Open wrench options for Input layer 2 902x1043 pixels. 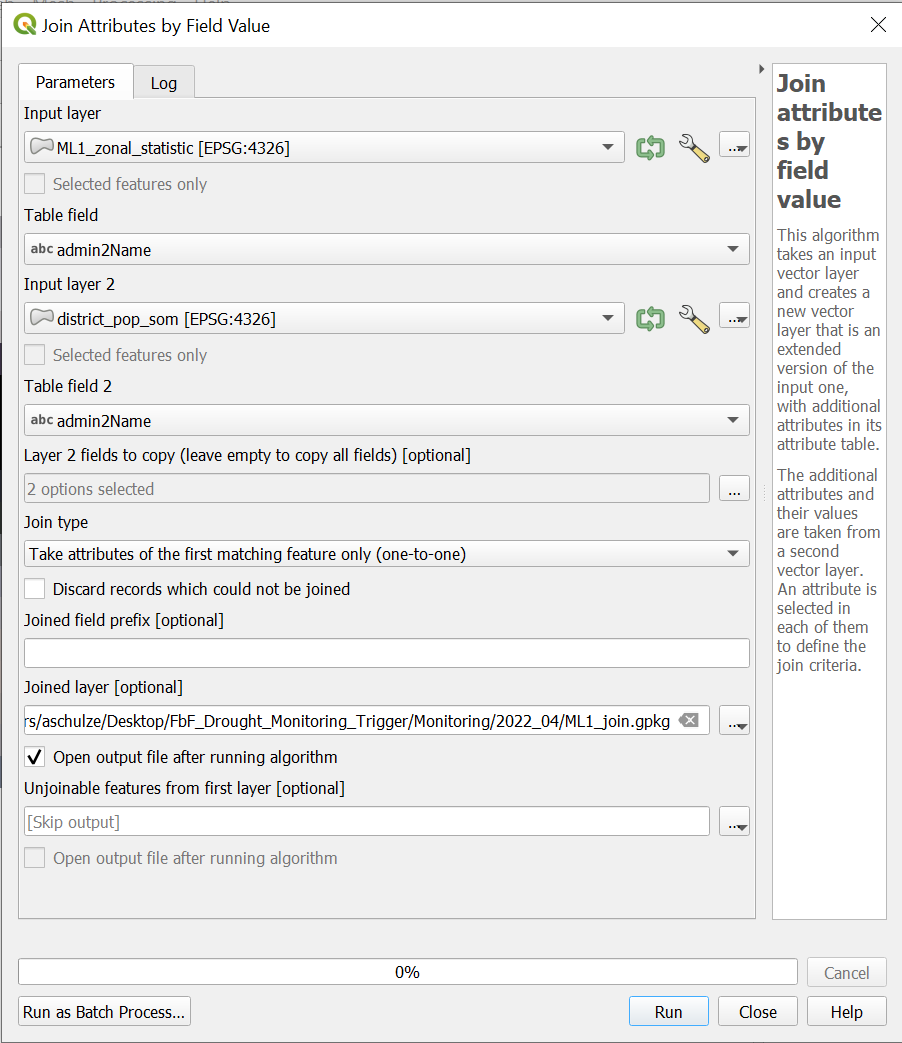tap(693, 319)
